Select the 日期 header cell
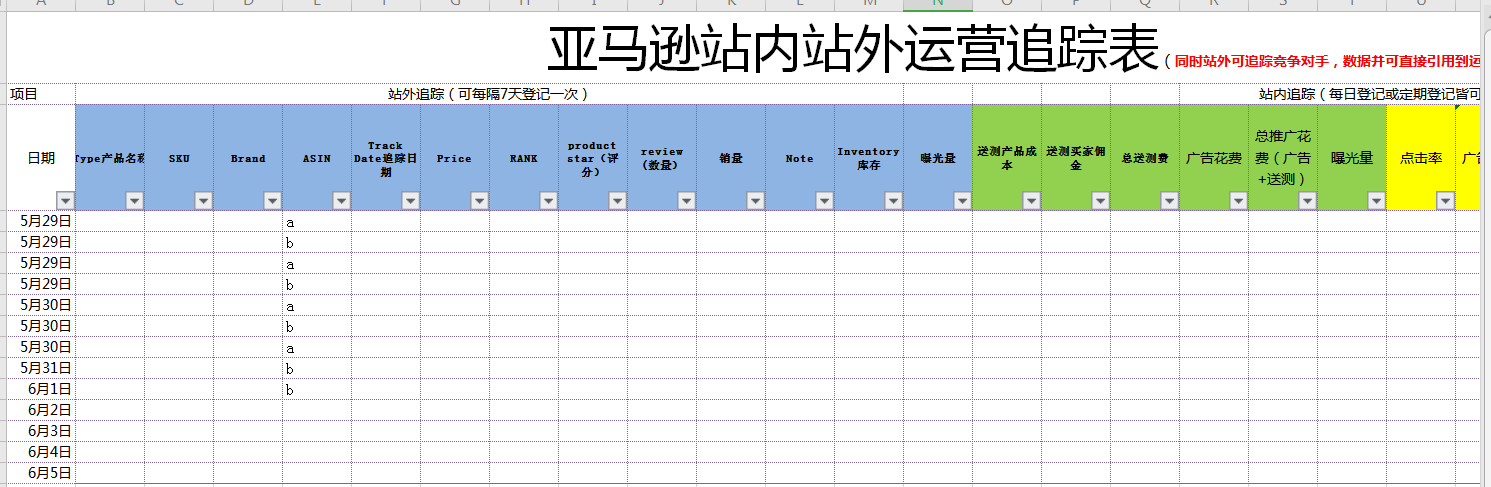This screenshot has width=1491, height=487. (x=40, y=157)
